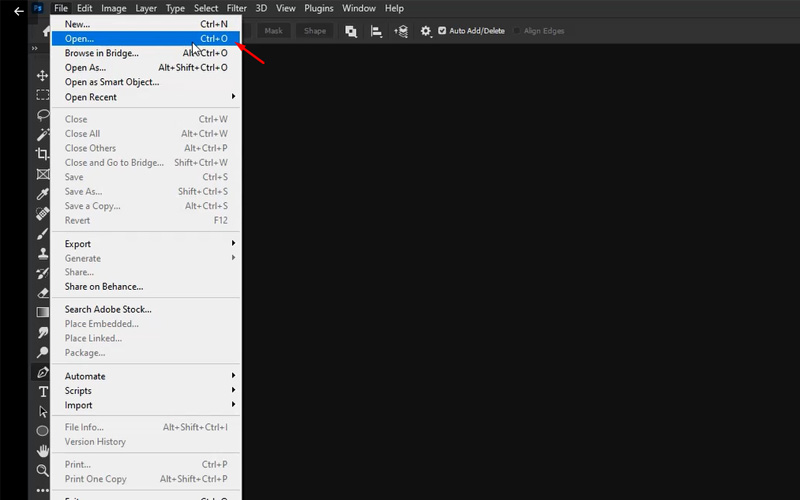Select the Smudge tool
Viewport: 800px width, 500px height.
pyautogui.click(x=42, y=332)
